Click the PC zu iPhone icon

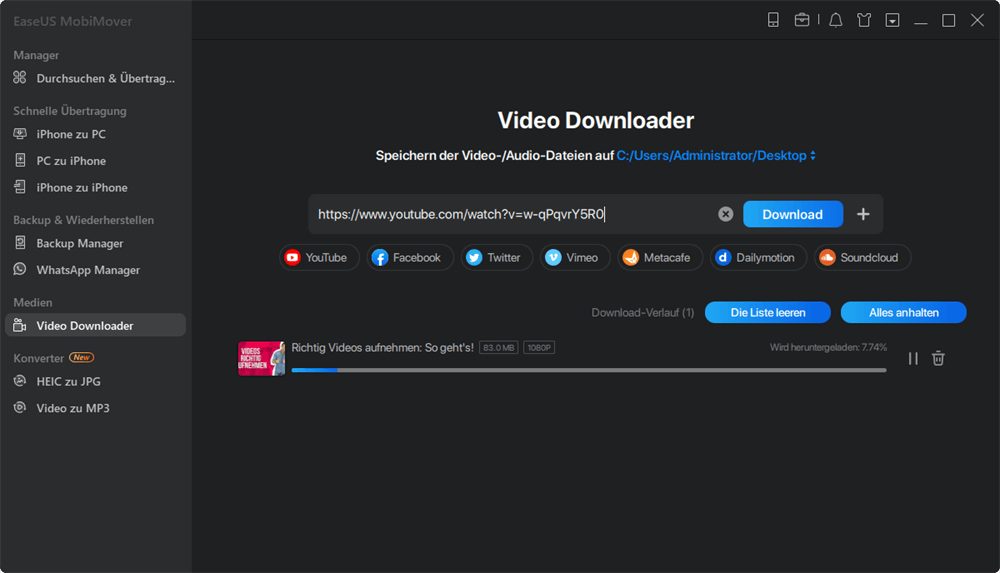[x=20, y=160]
